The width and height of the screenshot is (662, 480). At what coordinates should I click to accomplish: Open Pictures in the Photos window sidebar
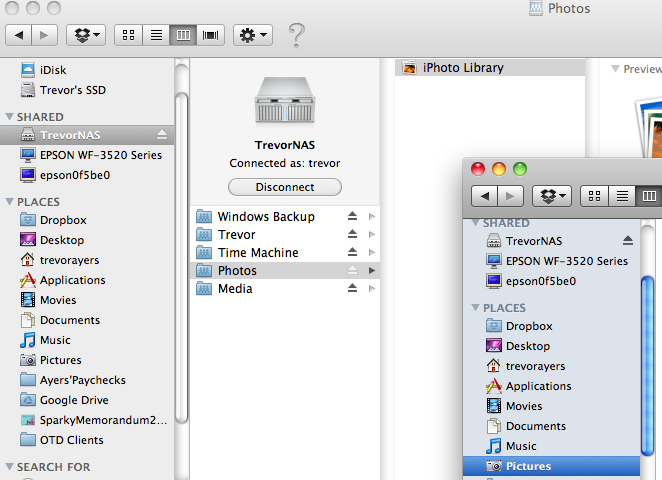(87, 360)
